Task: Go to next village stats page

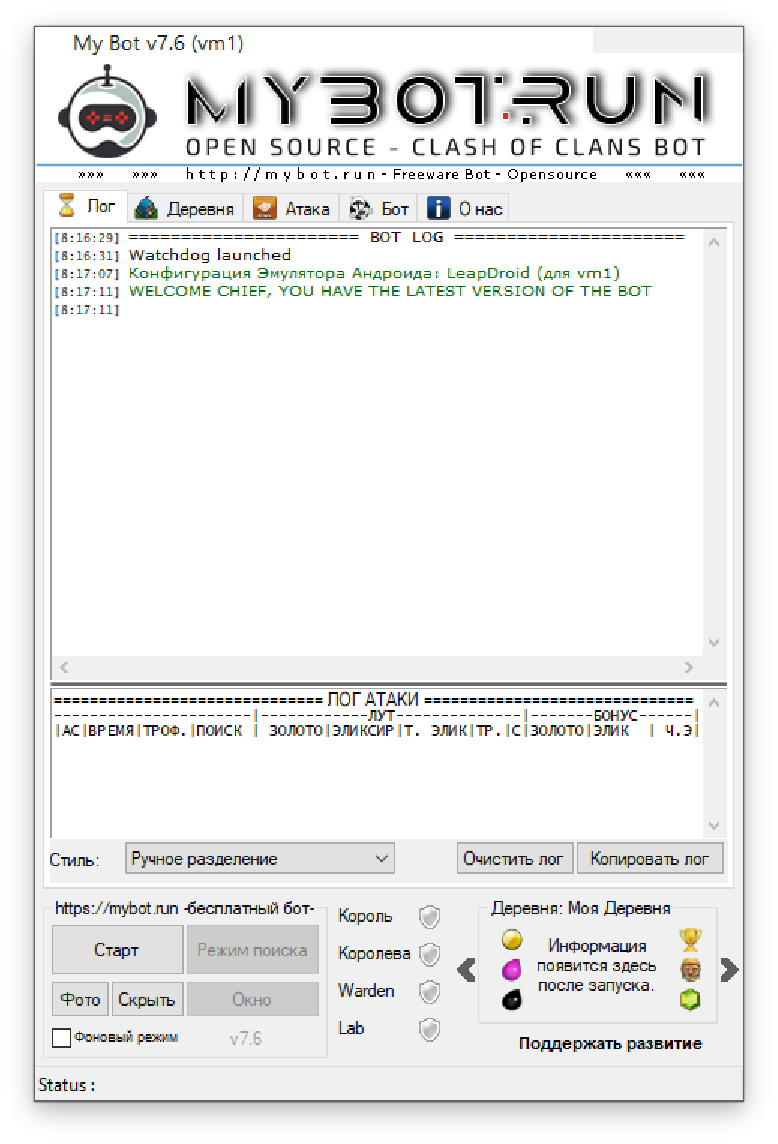Action: [x=729, y=970]
